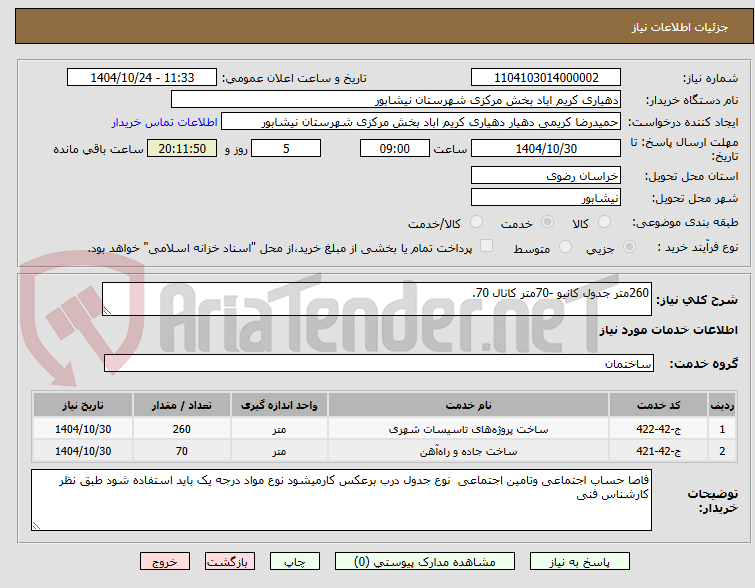Click ساعت باقی مانده label
The image size is (755, 588).
[x=98, y=149]
